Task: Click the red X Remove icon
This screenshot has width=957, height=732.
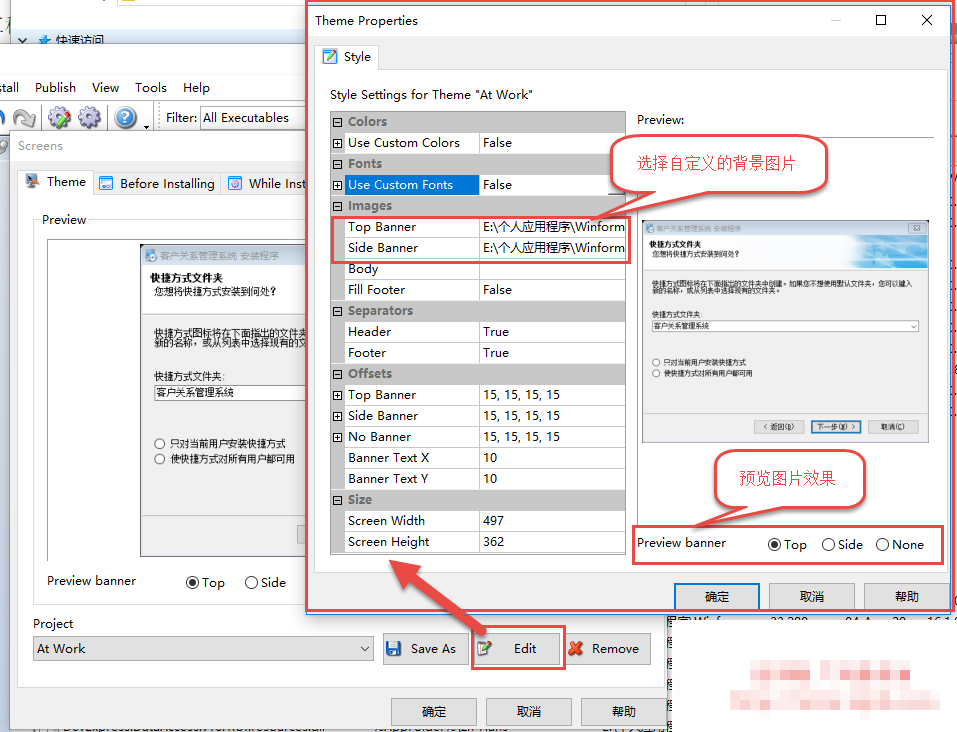Action: coord(575,648)
